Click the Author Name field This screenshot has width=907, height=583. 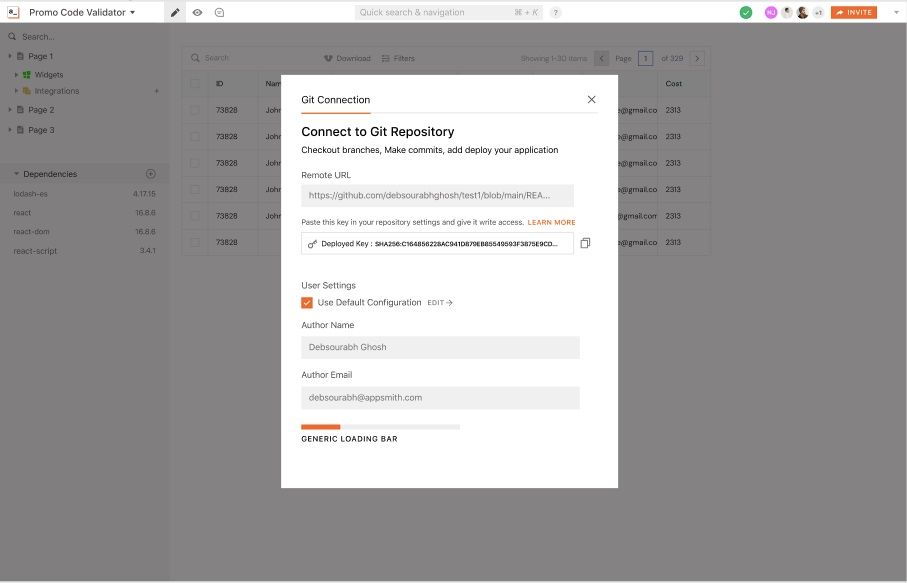tap(440, 347)
